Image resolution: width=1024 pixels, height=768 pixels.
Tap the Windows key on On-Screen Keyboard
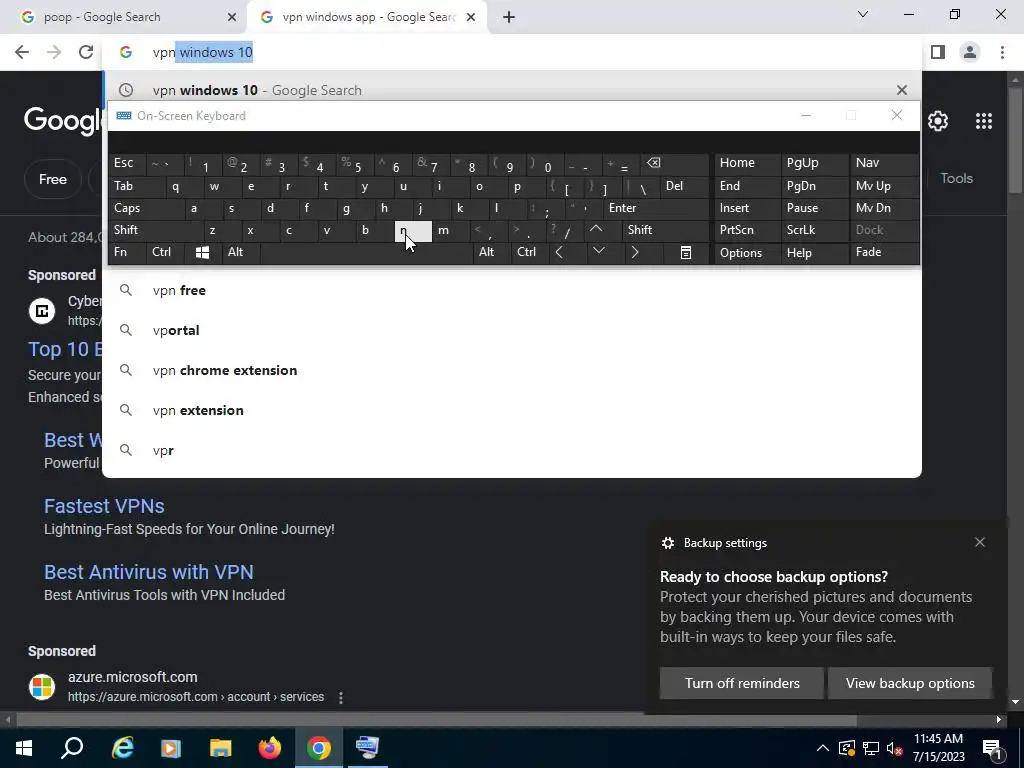click(202, 253)
